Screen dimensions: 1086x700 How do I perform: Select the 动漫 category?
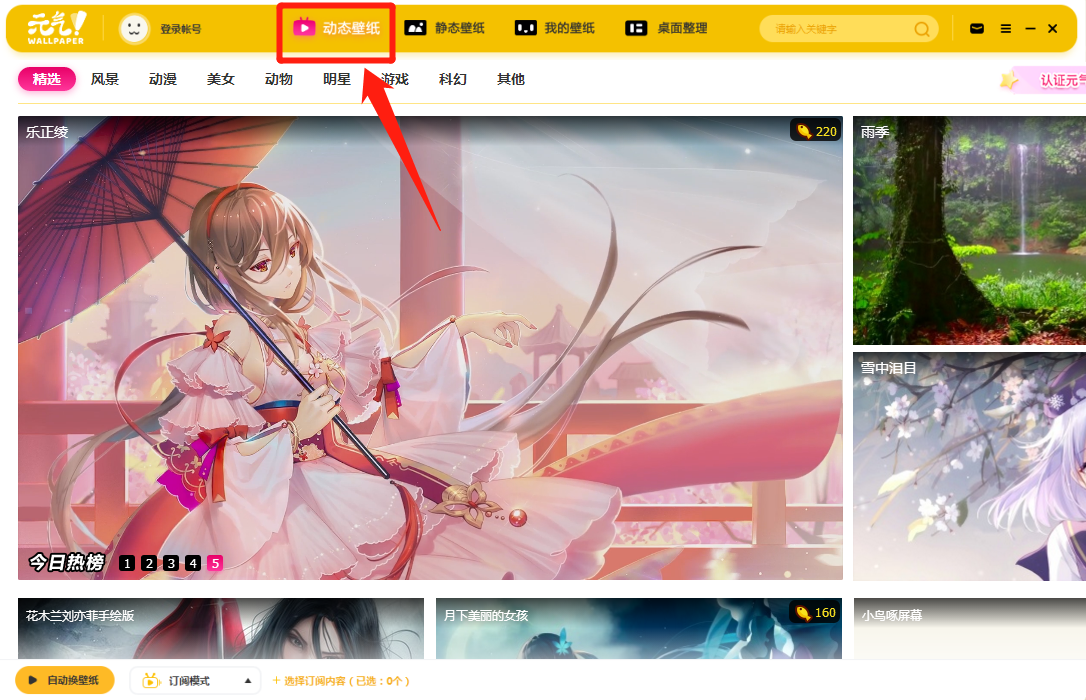[163, 79]
